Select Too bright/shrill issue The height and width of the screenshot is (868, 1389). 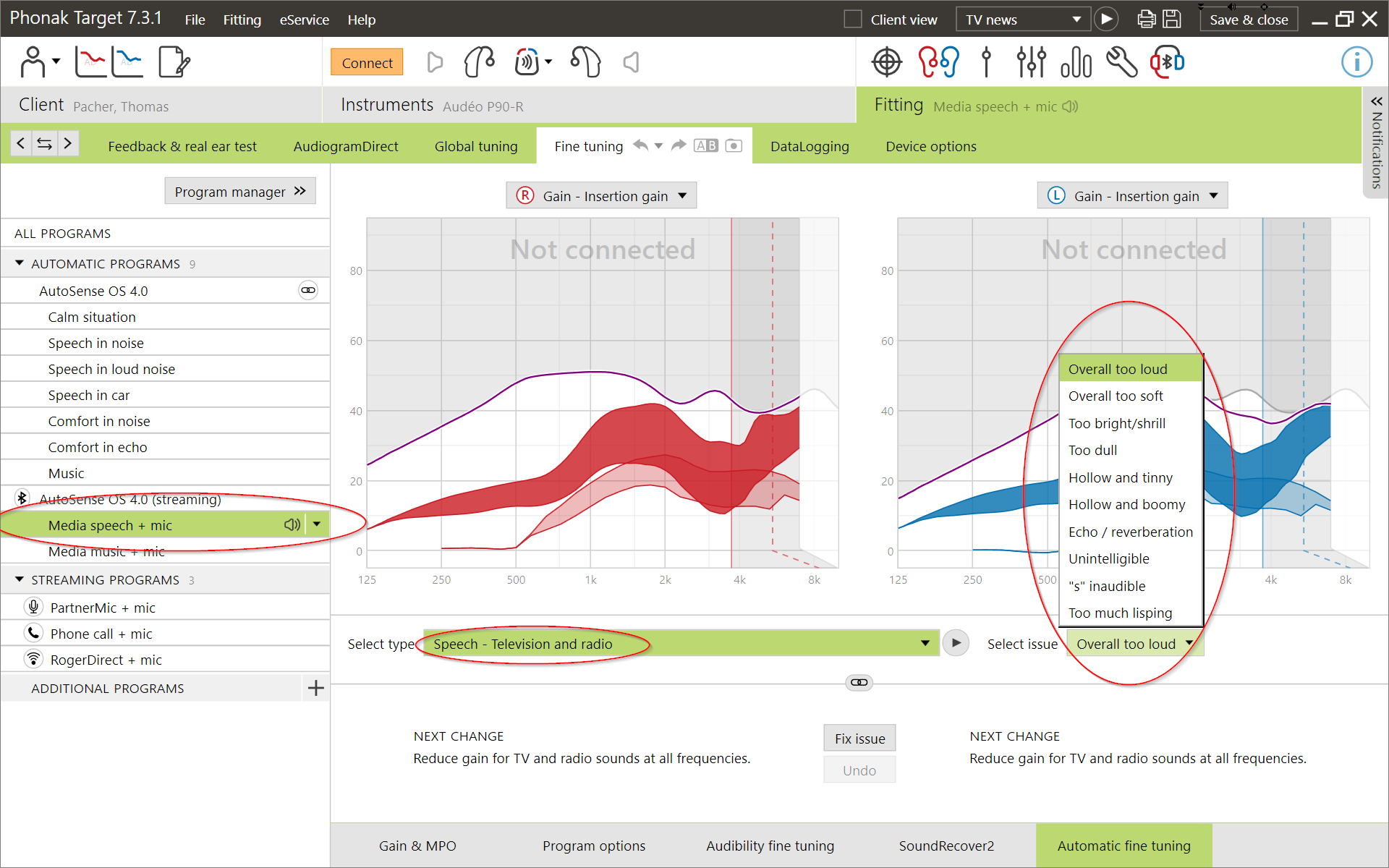(1130, 423)
